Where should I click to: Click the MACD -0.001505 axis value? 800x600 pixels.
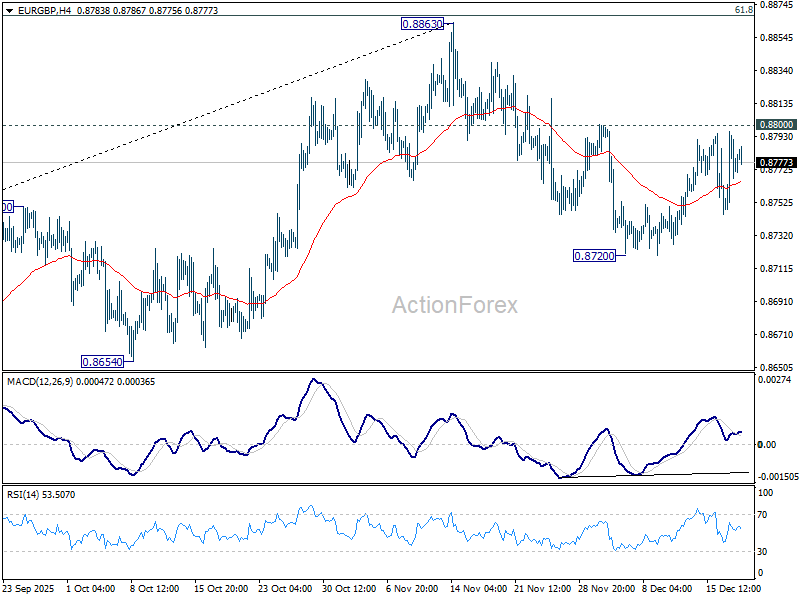coord(776,478)
